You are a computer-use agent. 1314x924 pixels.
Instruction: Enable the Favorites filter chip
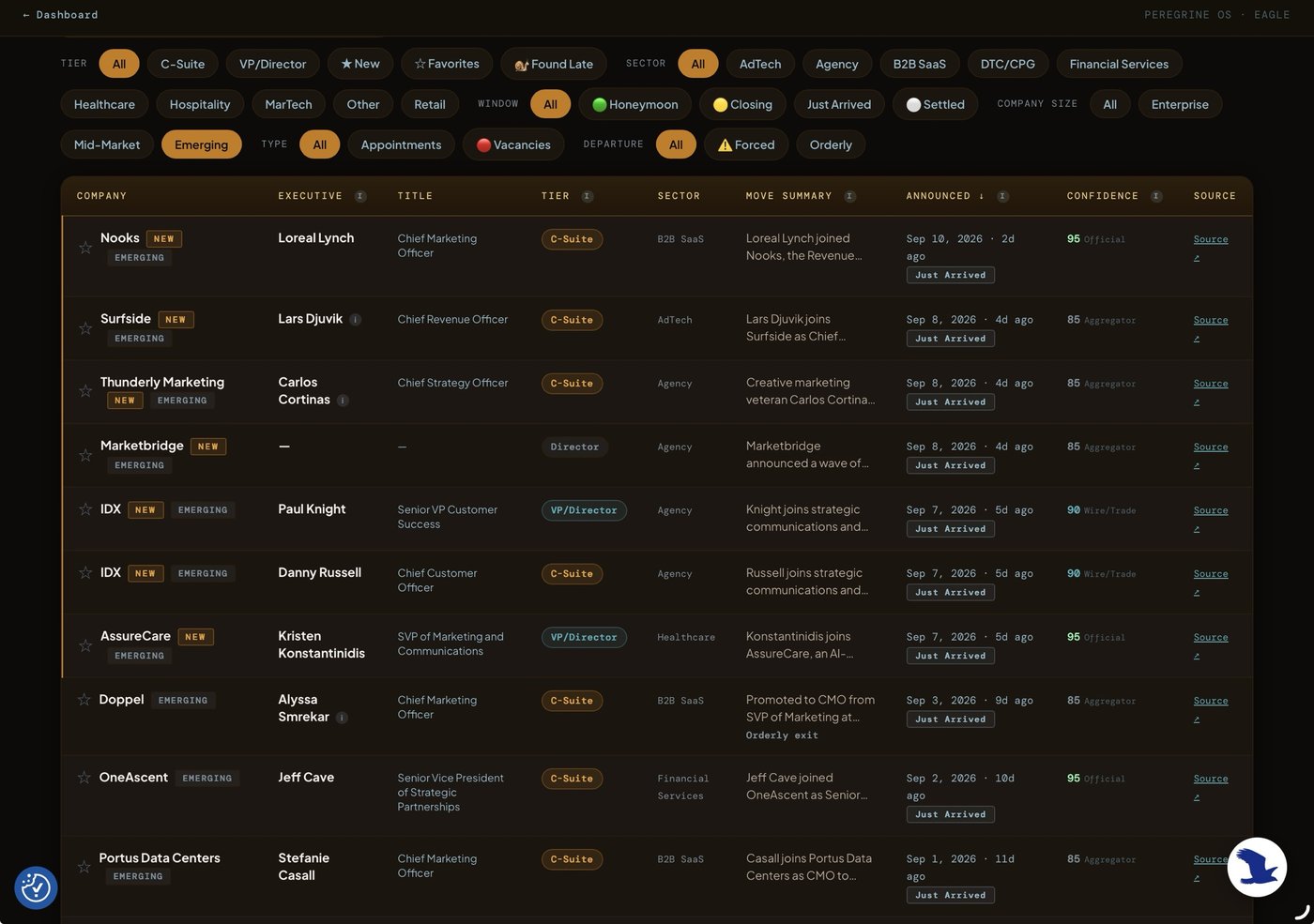click(447, 64)
